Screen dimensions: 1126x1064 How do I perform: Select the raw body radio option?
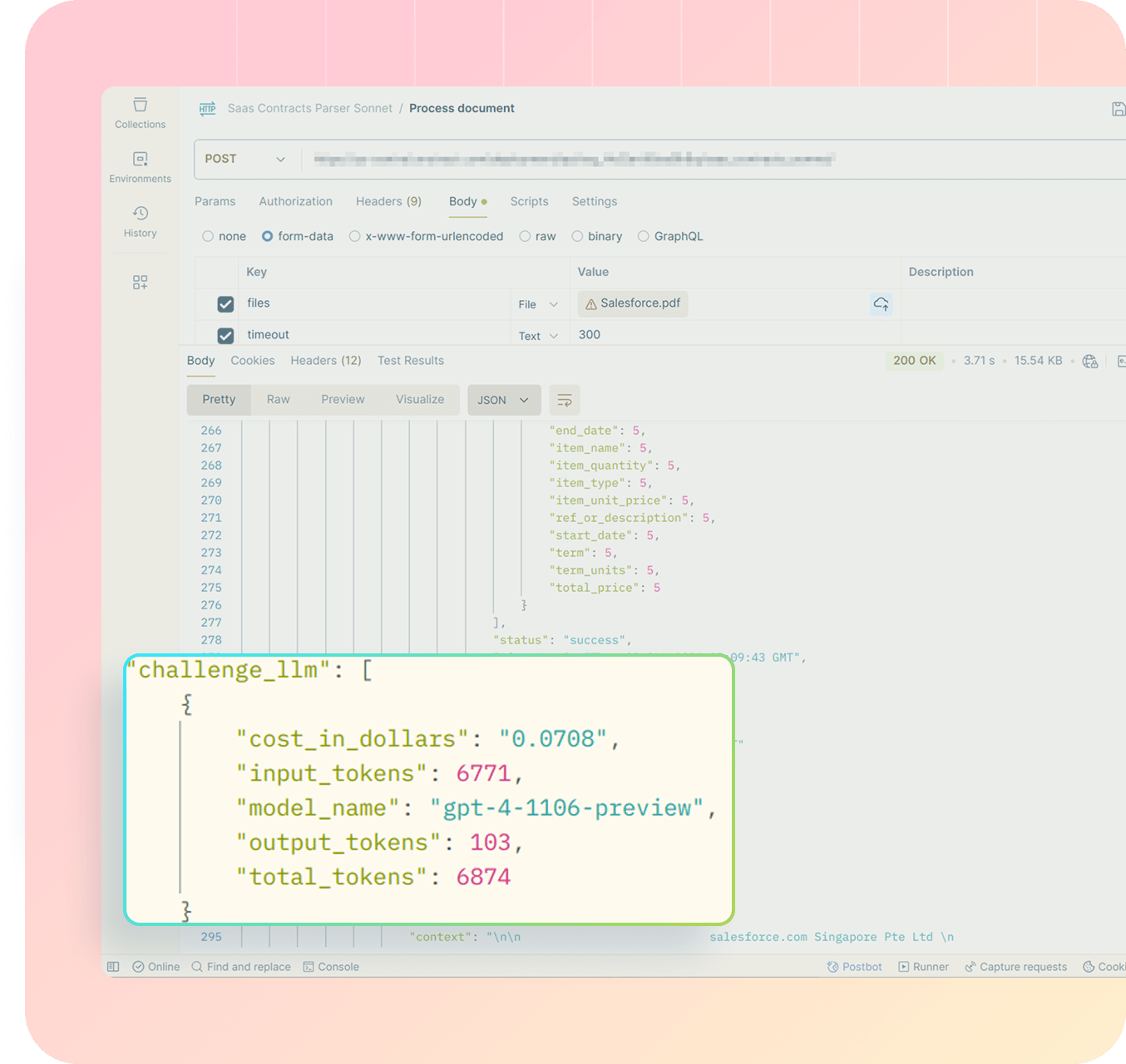click(525, 237)
